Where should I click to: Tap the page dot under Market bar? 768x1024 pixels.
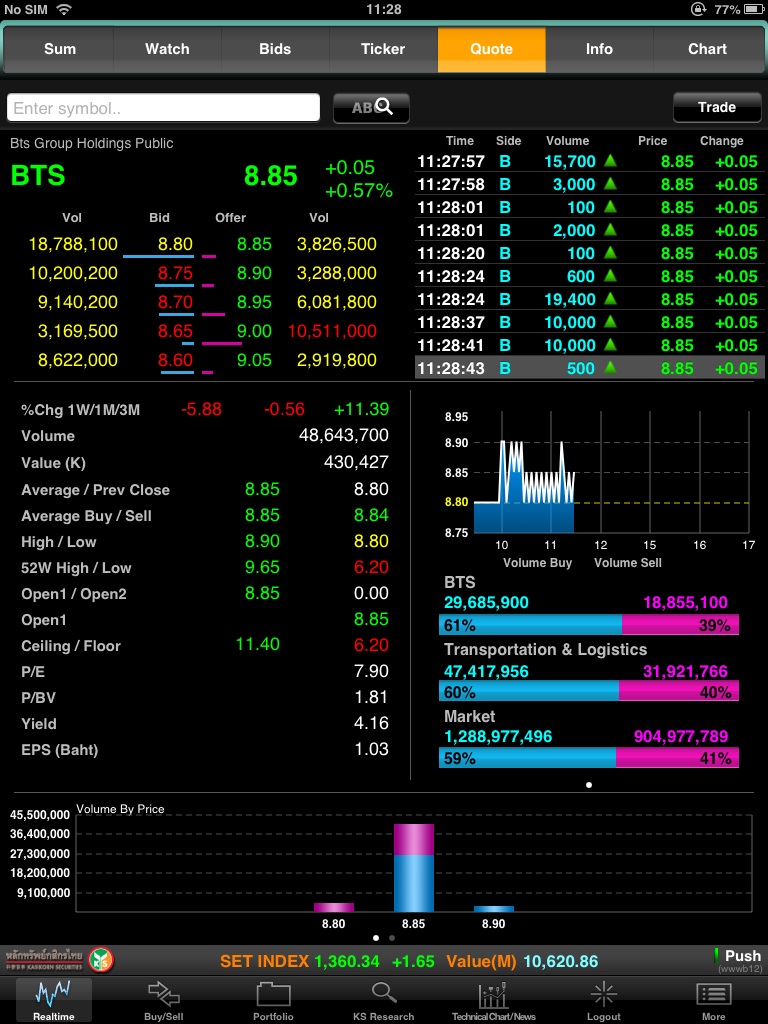tap(589, 785)
